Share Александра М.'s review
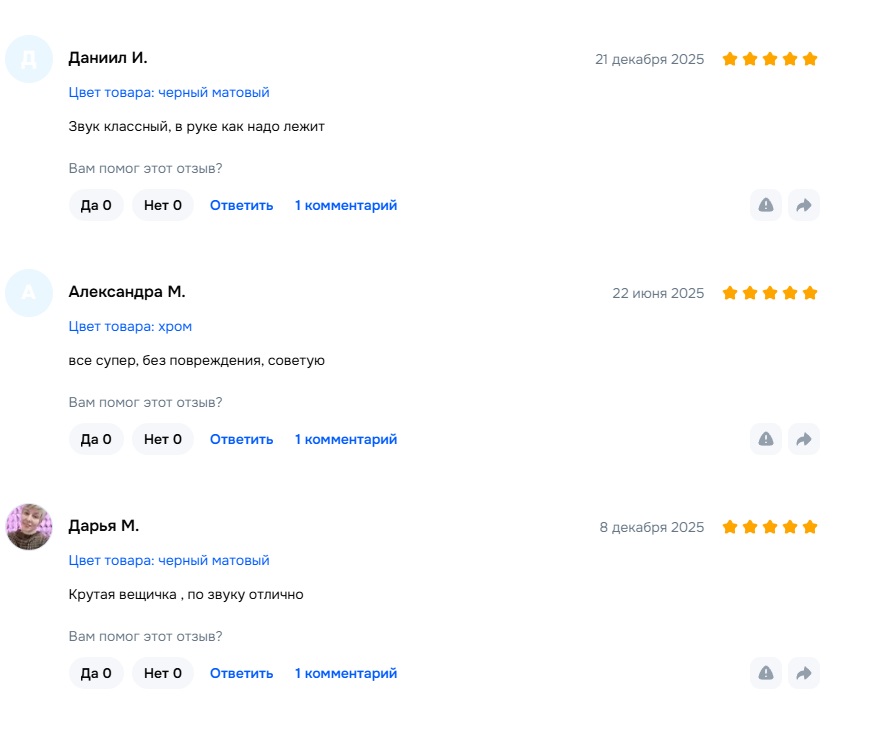 (x=803, y=439)
